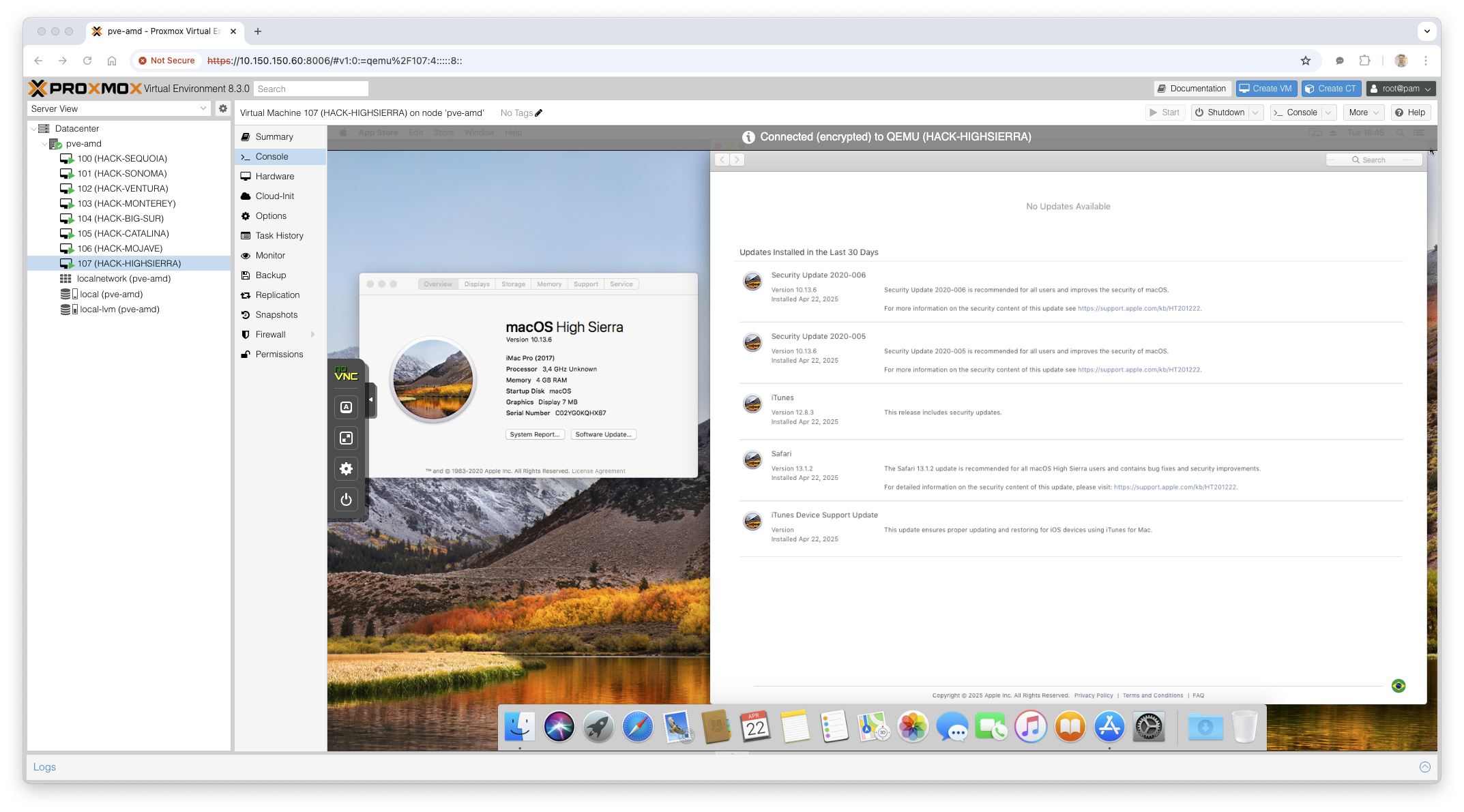Image resolution: width=1464 pixels, height=812 pixels.
Task: Collapse the noVNC control bar handle
Action: [370, 400]
